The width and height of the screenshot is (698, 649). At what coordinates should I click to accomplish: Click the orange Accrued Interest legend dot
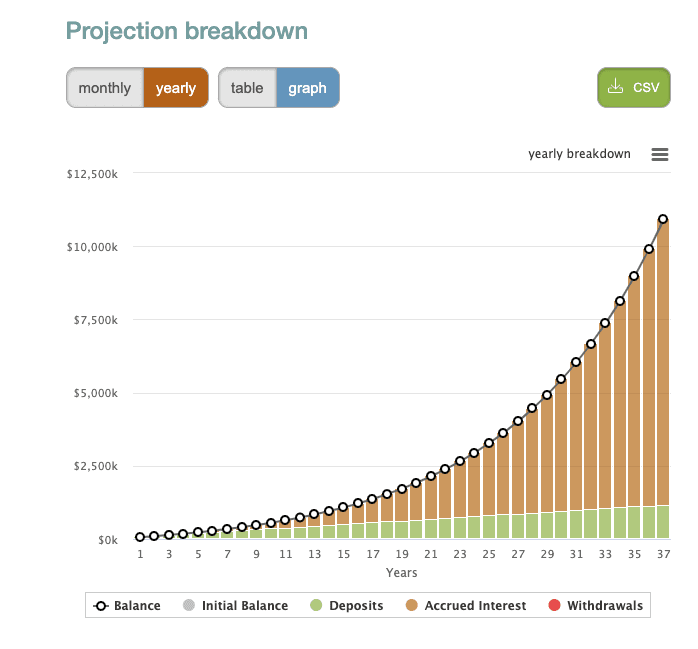point(411,606)
